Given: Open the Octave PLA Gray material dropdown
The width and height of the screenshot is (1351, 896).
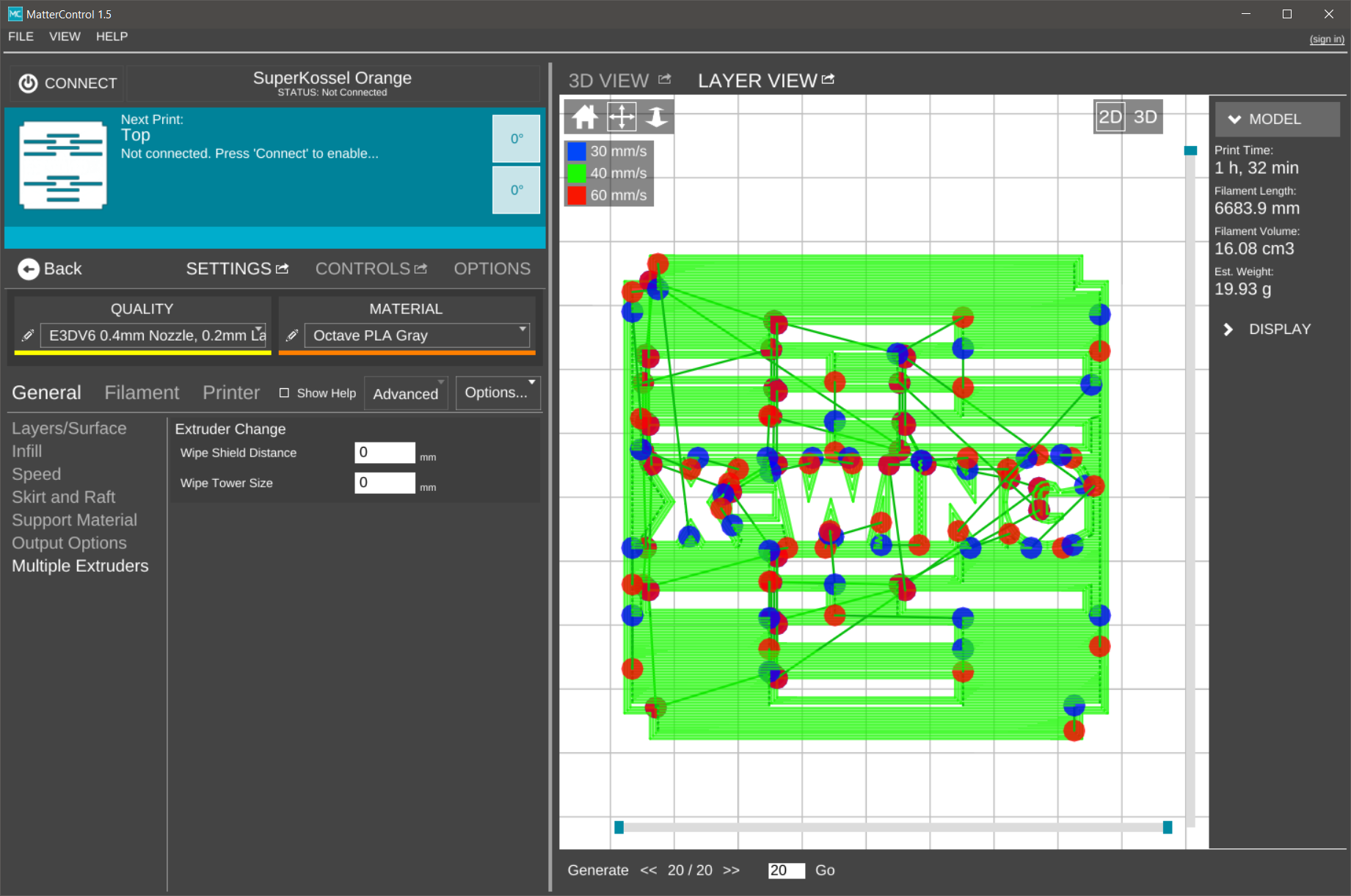Looking at the screenshot, I should tap(416, 335).
